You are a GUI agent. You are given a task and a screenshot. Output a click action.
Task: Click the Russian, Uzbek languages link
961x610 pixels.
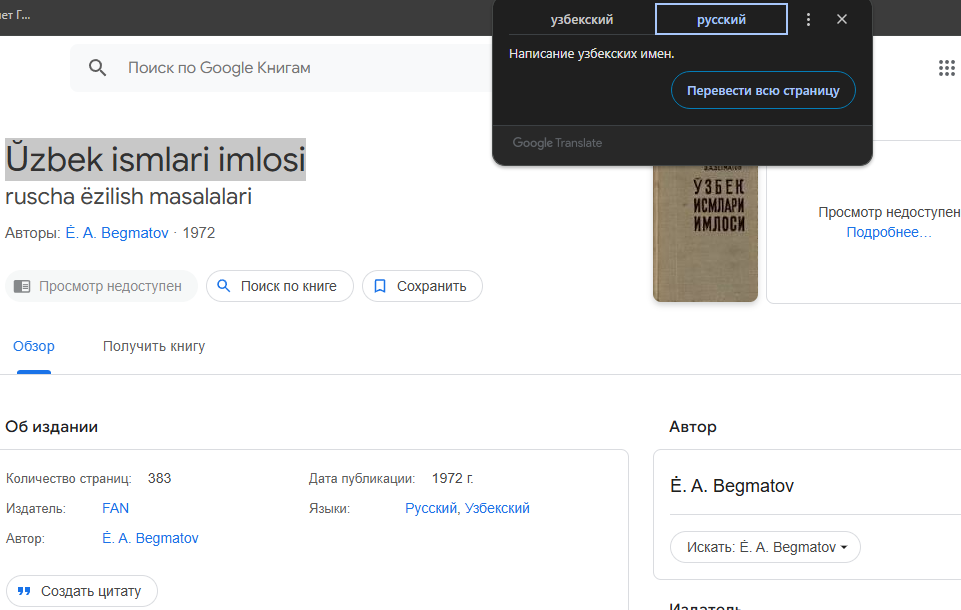pyautogui.click(x=467, y=508)
